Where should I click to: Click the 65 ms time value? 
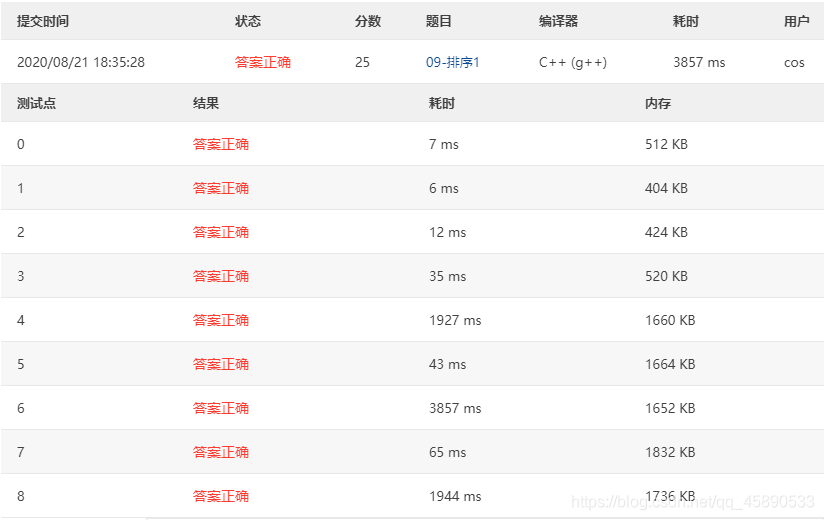pos(447,453)
